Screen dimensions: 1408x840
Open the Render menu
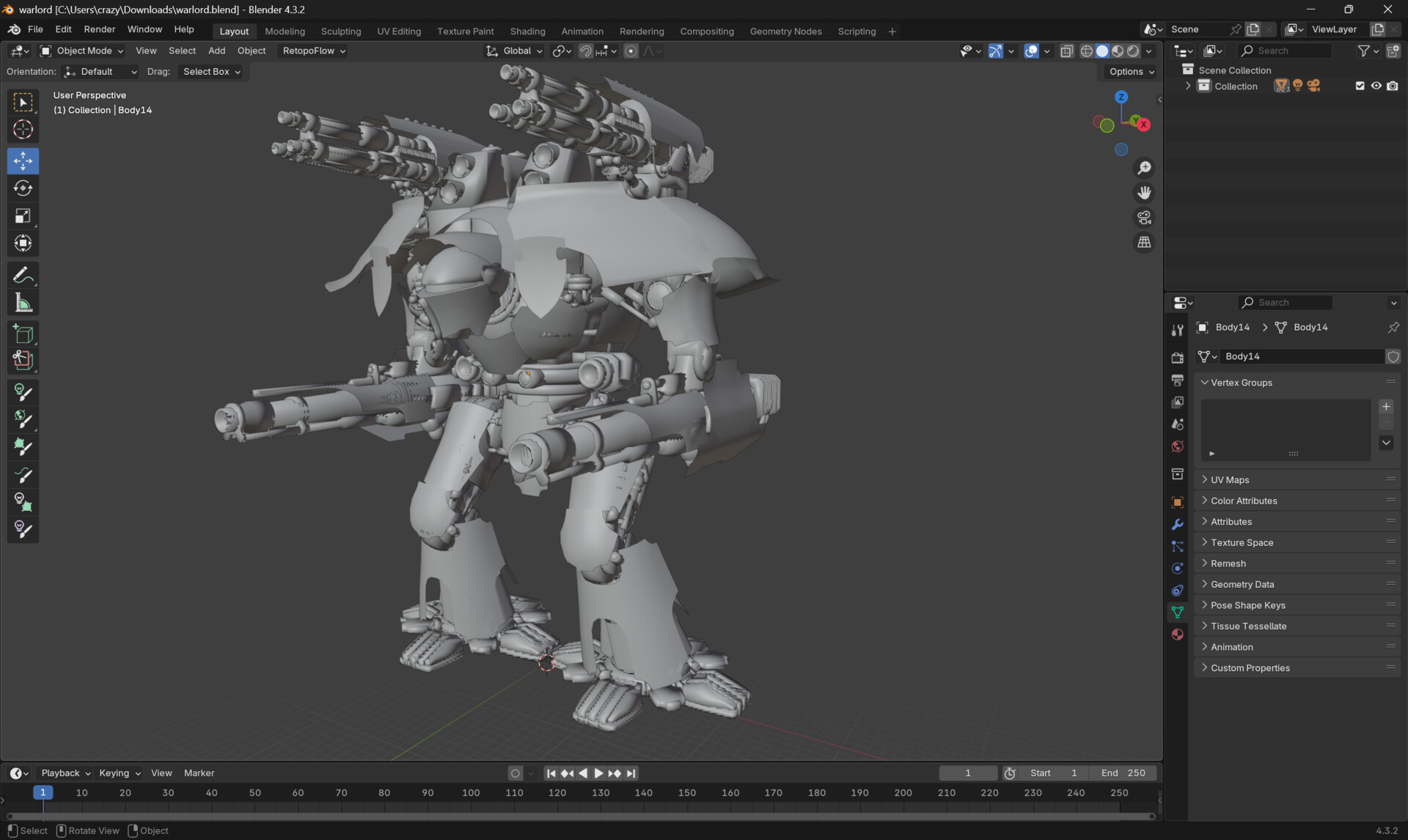(x=100, y=29)
